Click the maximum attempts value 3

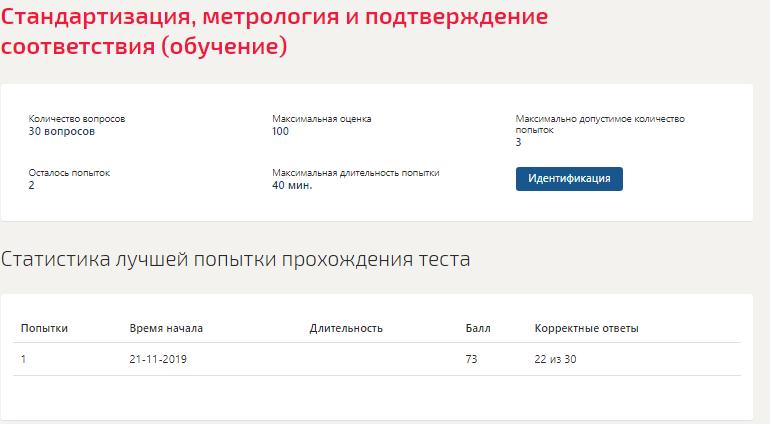pyautogui.click(x=519, y=142)
